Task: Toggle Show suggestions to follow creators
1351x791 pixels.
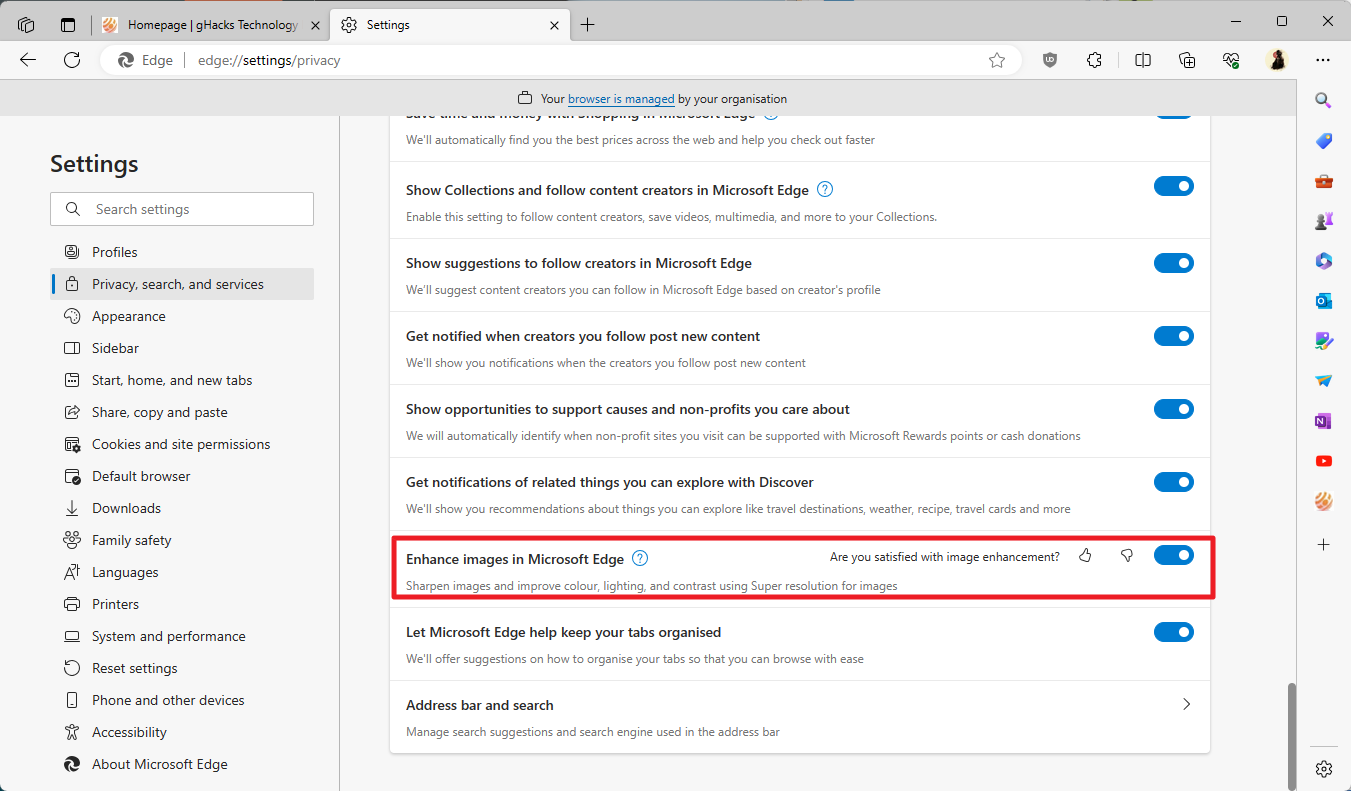Action: pos(1174,263)
